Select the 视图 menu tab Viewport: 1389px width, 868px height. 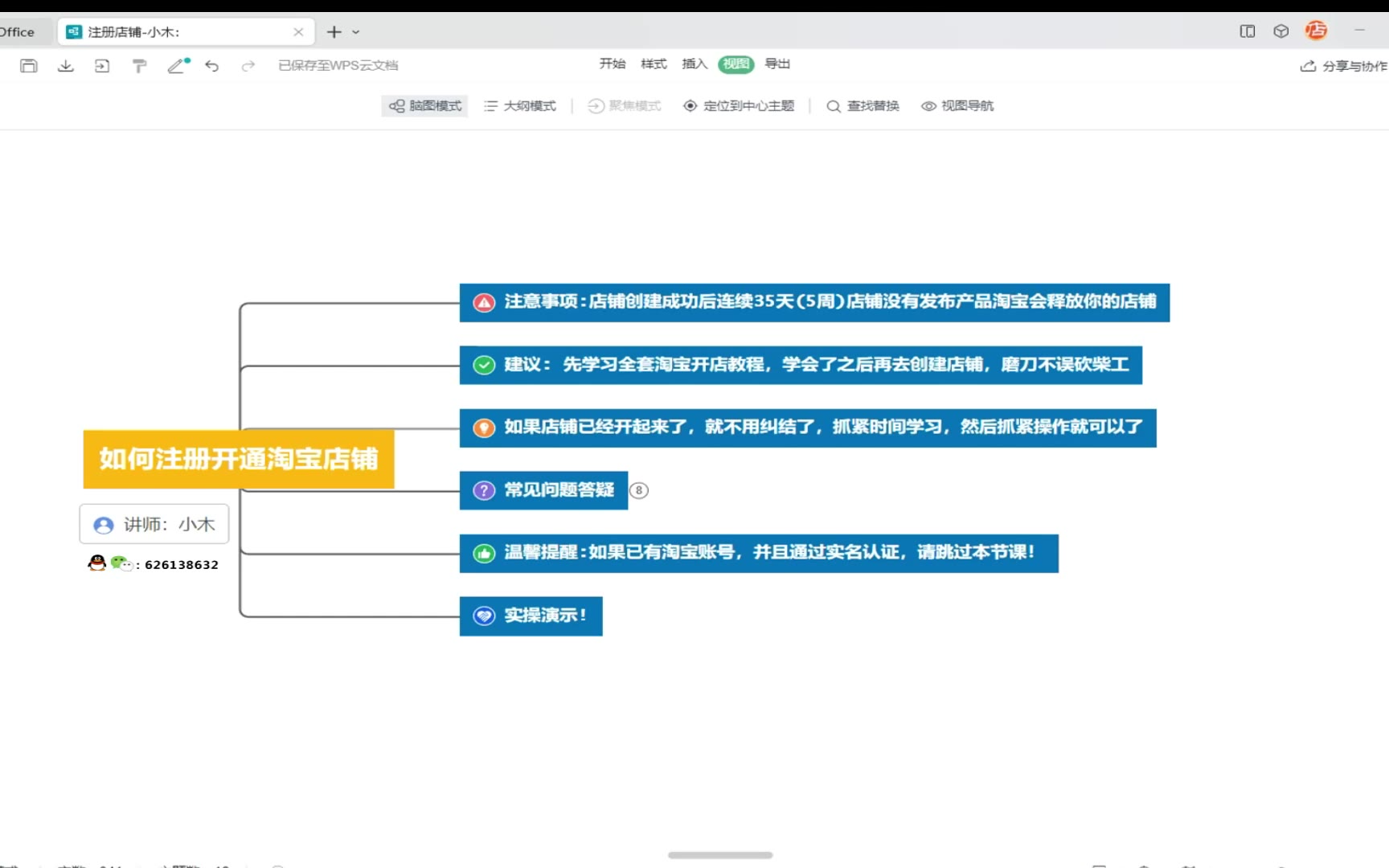coord(736,64)
